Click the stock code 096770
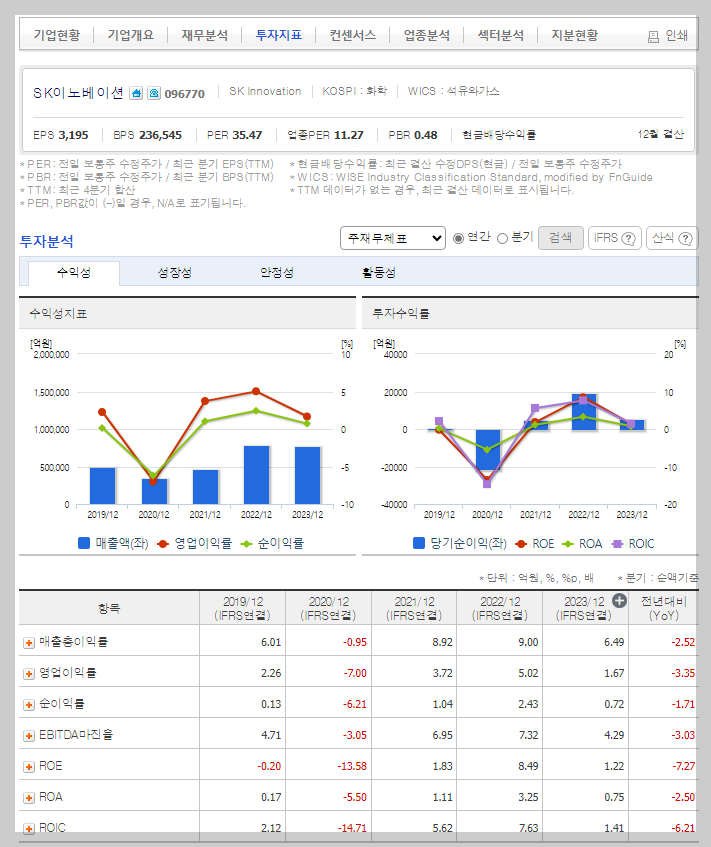Image resolution: width=711 pixels, height=847 pixels. tap(185, 94)
